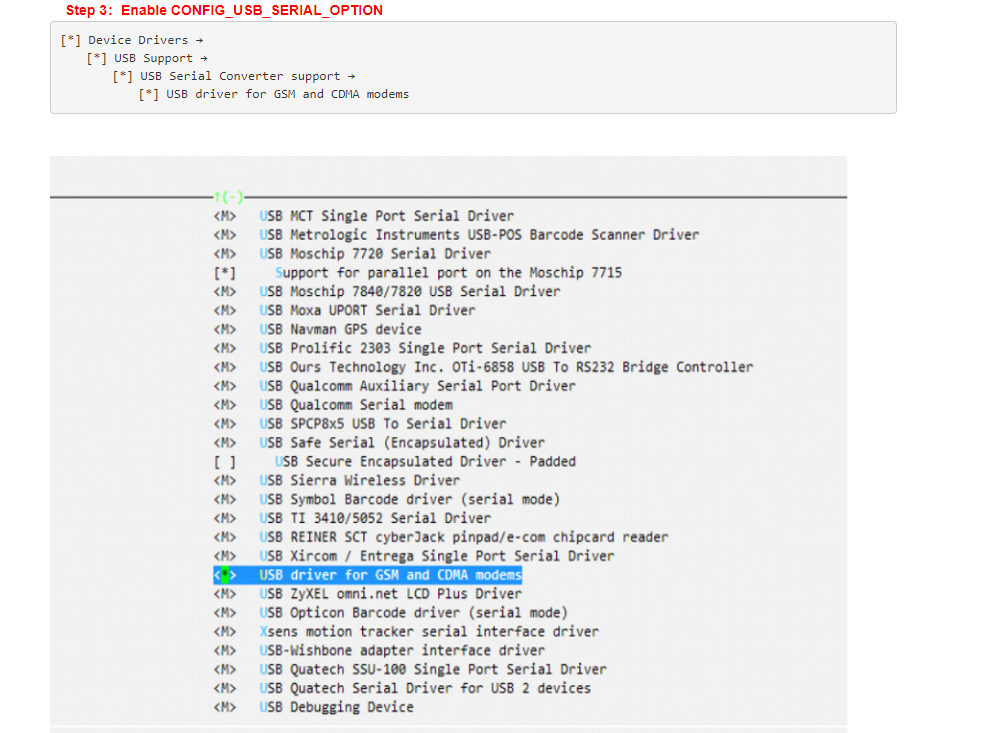Select USB Quatech Serial Driver for USB 2 devices row
This screenshot has width=987, height=733.
coord(402,688)
